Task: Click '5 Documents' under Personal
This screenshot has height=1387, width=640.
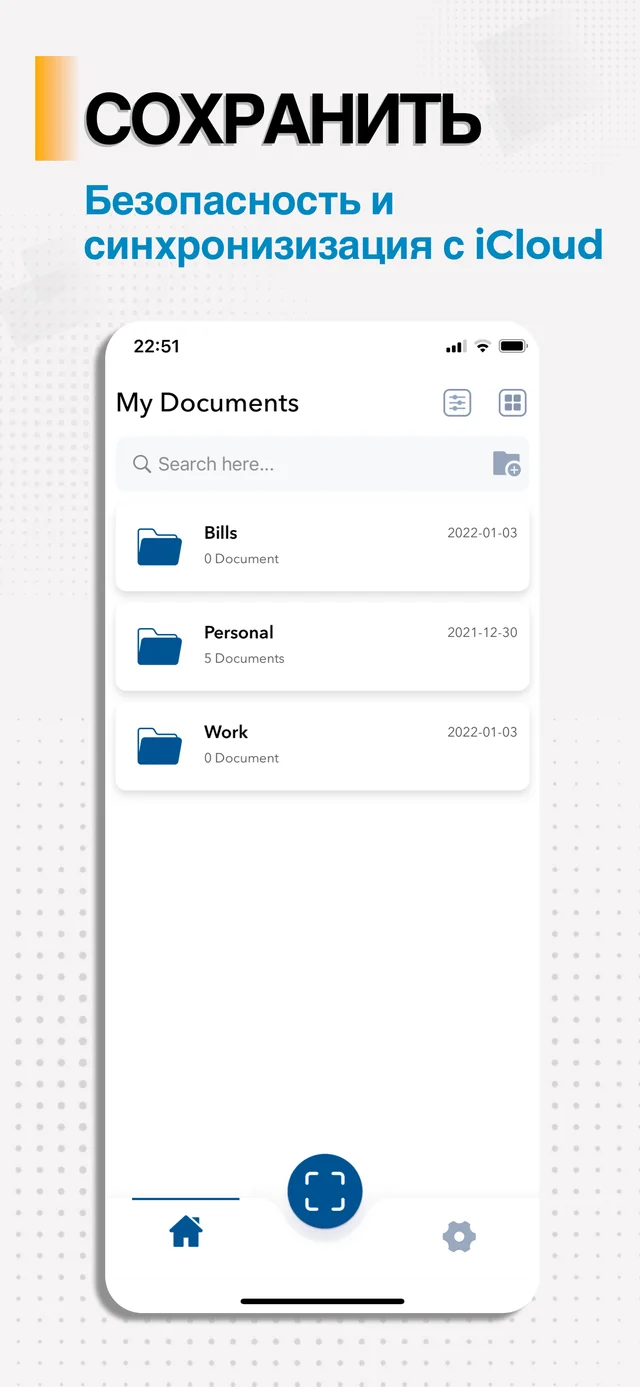Action: coord(244,658)
